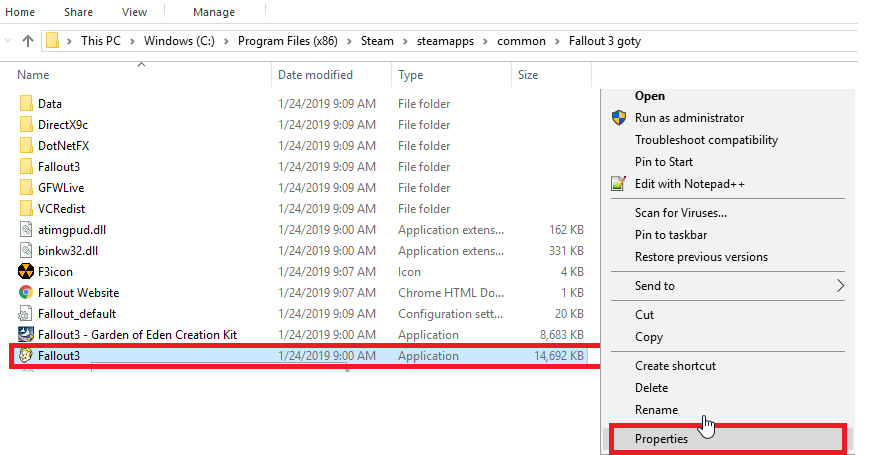Screen dimensions: 880x455
Task: Expand the chevron after common in path
Action: 557,41
